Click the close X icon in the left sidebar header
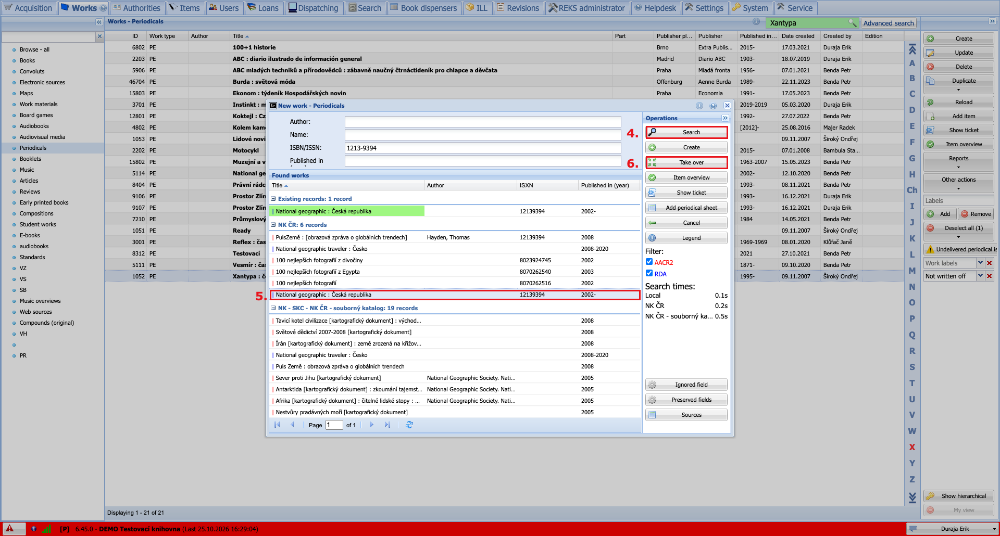 [x=99, y=37]
